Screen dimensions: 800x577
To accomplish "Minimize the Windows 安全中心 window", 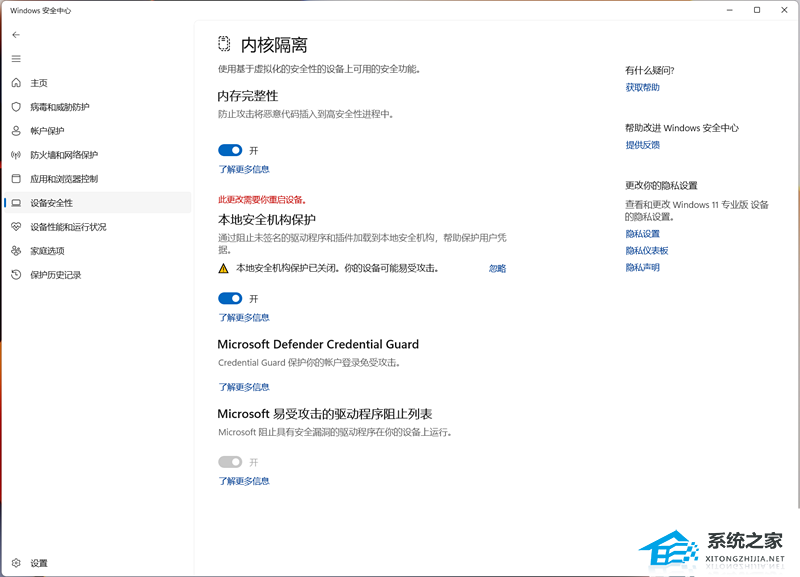I will click(730, 10).
